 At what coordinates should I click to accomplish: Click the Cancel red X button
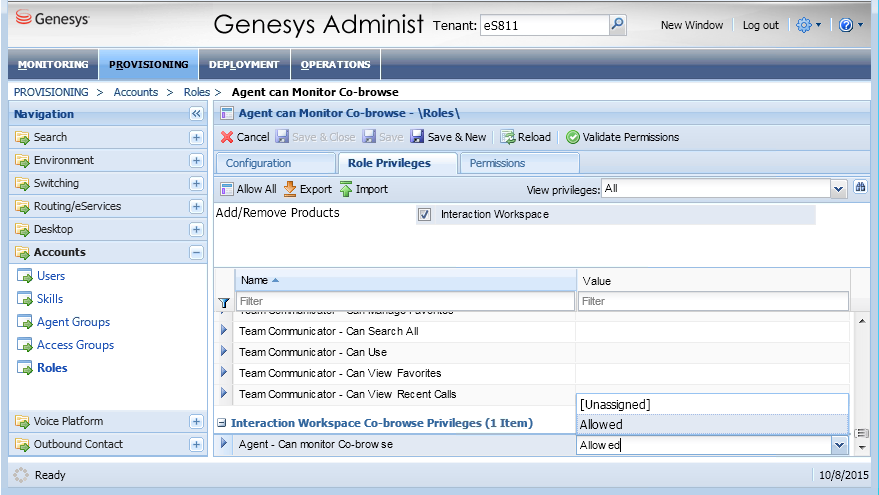tap(245, 137)
